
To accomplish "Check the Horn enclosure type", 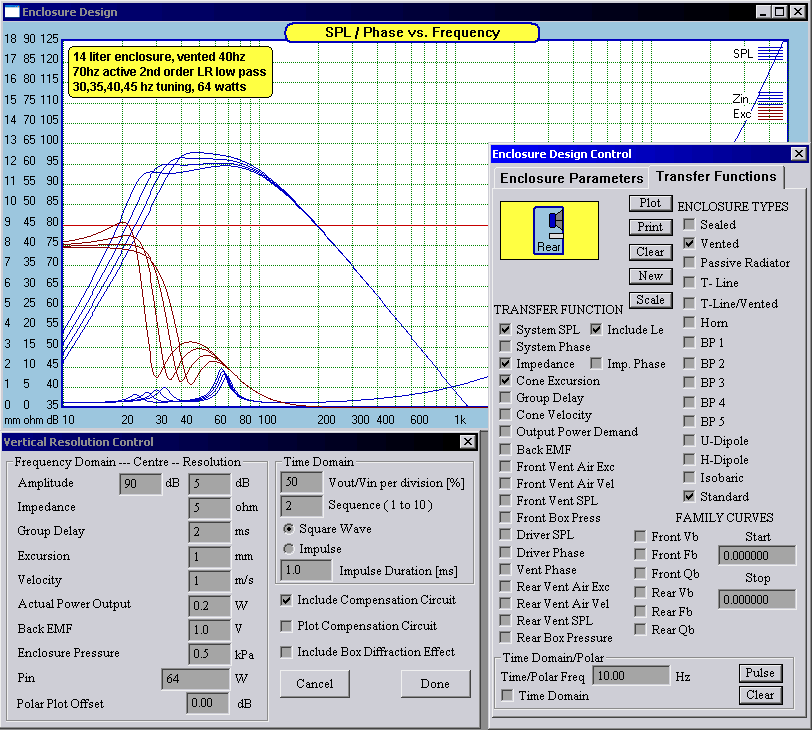I will pos(689,323).
